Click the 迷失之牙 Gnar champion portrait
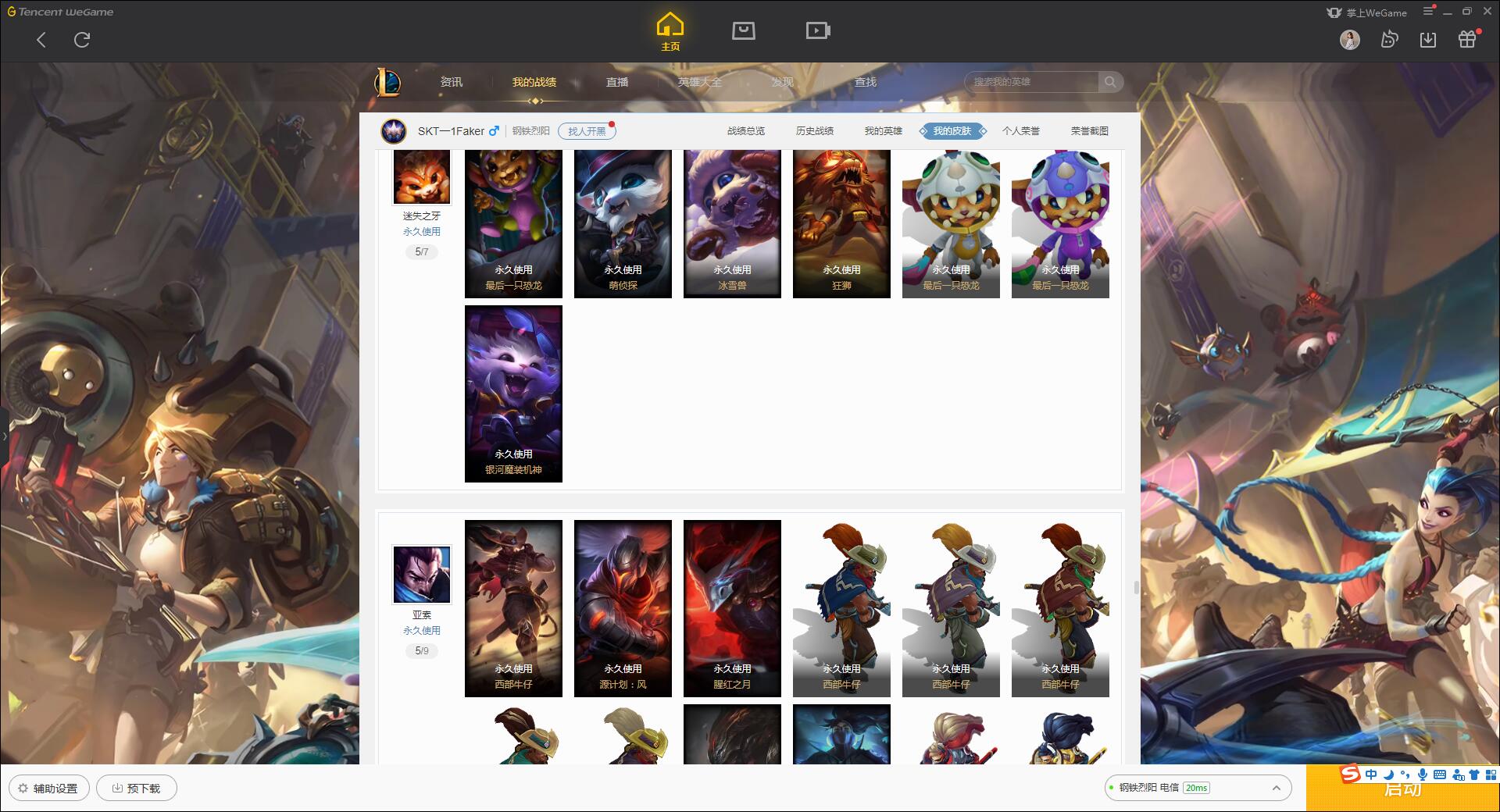The image size is (1500, 812). pyautogui.click(x=422, y=176)
